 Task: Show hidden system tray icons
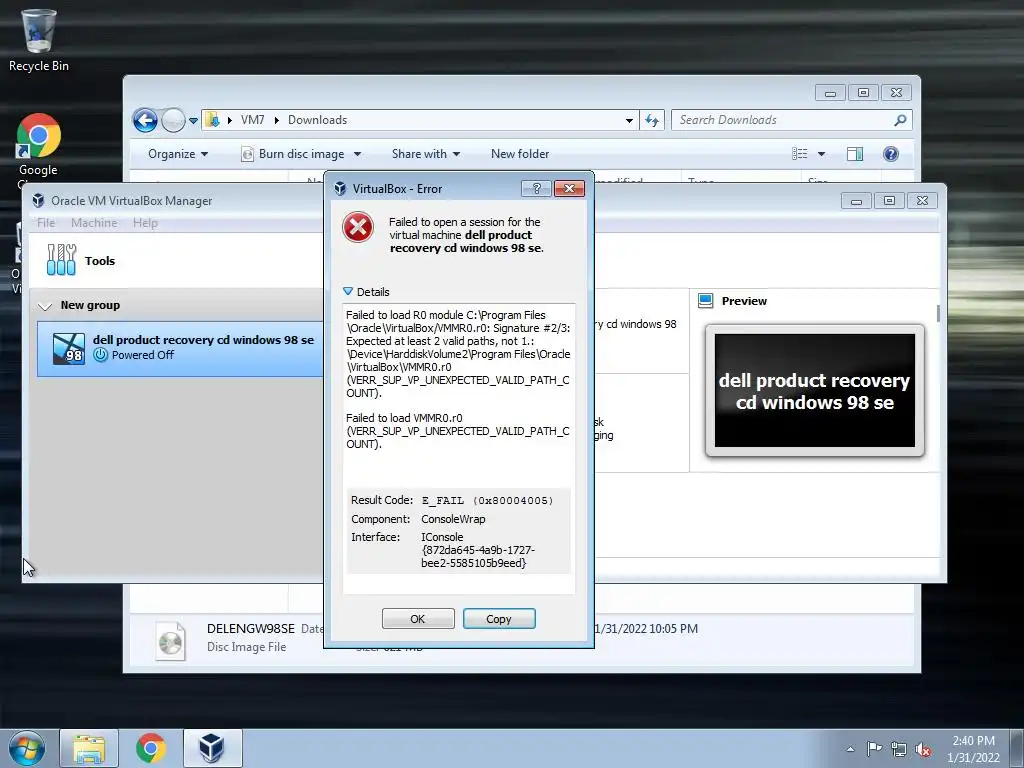click(850, 749)
